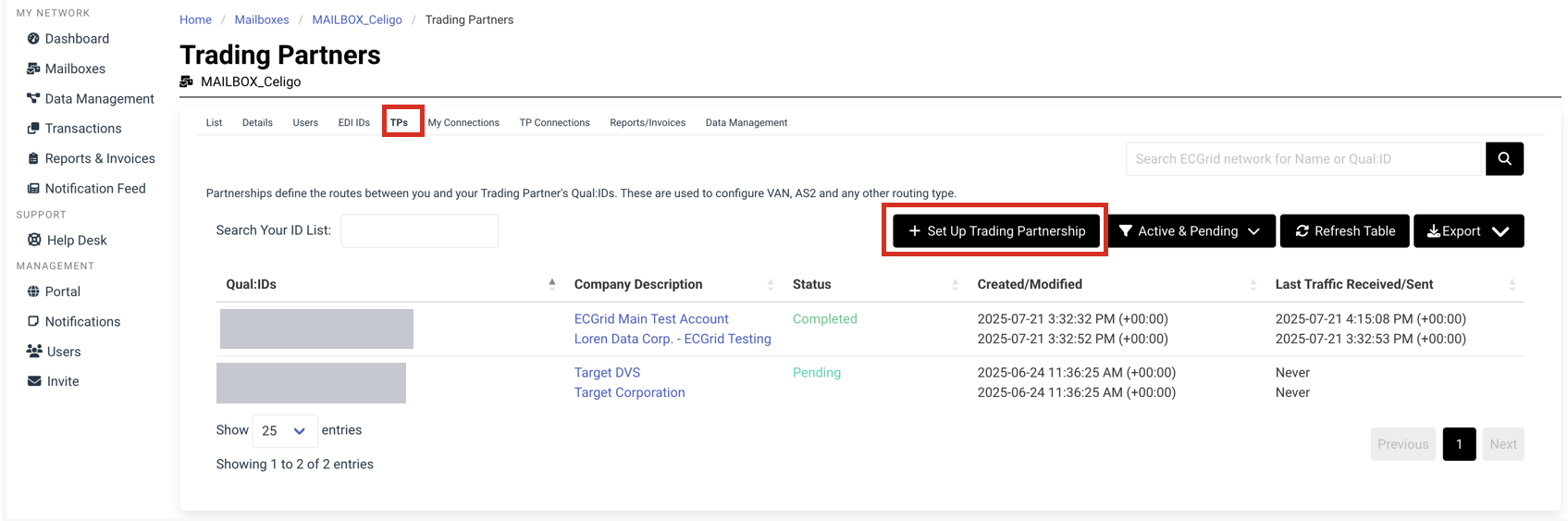Open ECGrid Main Test Account link
Image resolution: width=1568 pixels, height=521 pixels.
[x=651, y=319]
